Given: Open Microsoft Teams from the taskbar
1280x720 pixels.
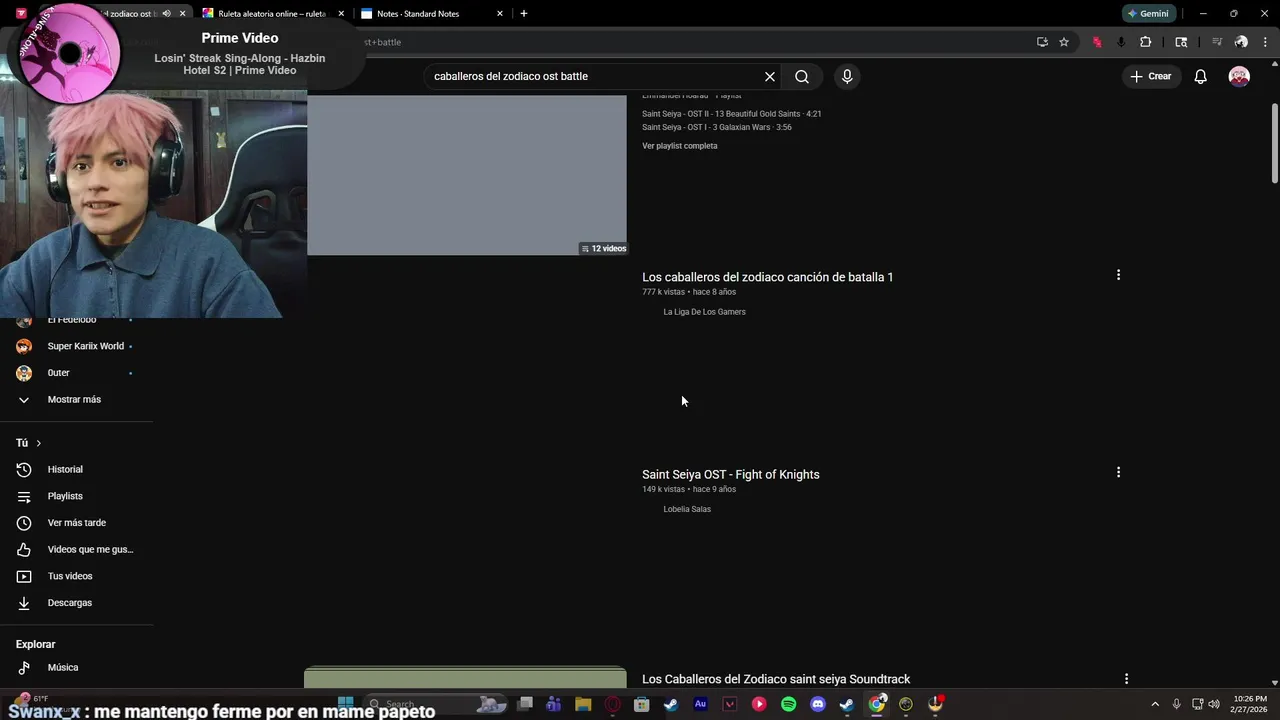Looking at the screenshot, I should click(553, 704).
